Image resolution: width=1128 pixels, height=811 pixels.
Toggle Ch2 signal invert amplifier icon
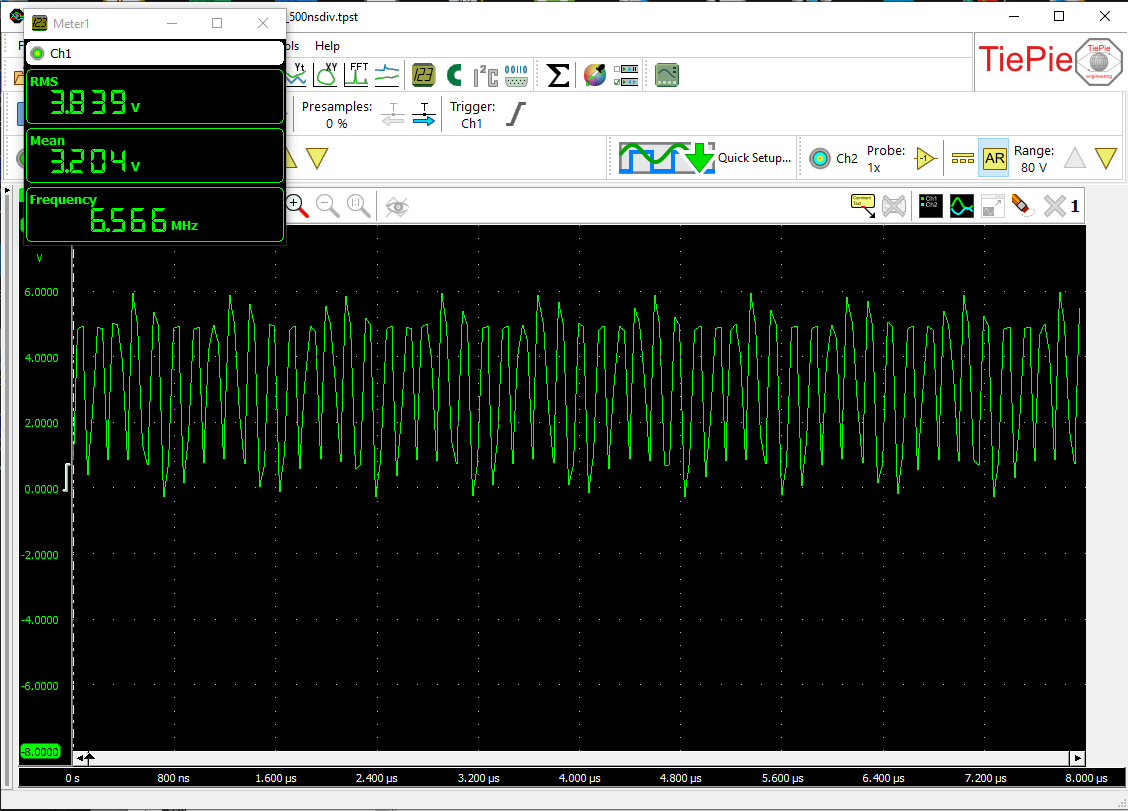[926, 158]
